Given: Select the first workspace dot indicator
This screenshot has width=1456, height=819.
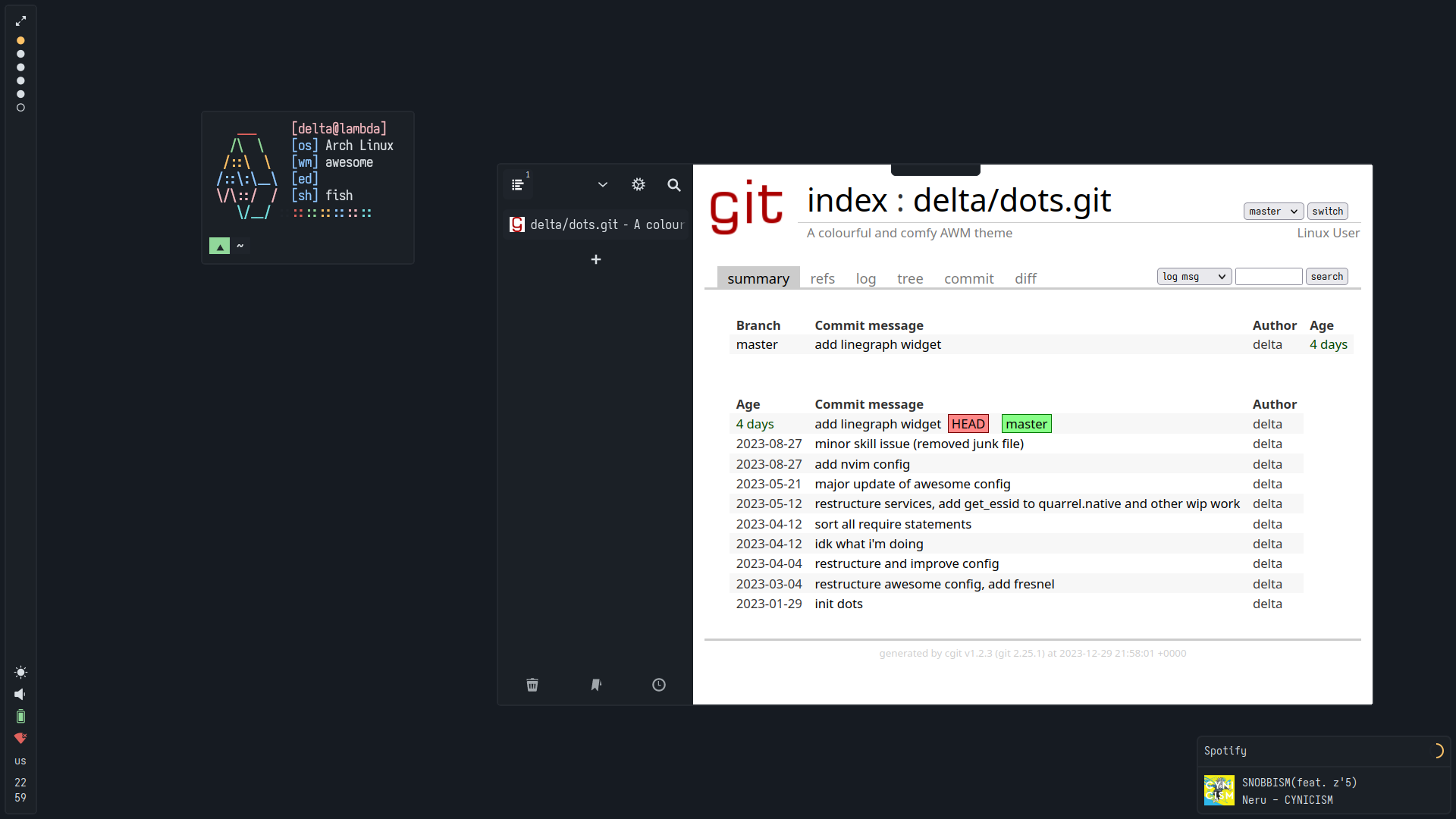Looking at the screenshot, I should (x=20, y=40).
